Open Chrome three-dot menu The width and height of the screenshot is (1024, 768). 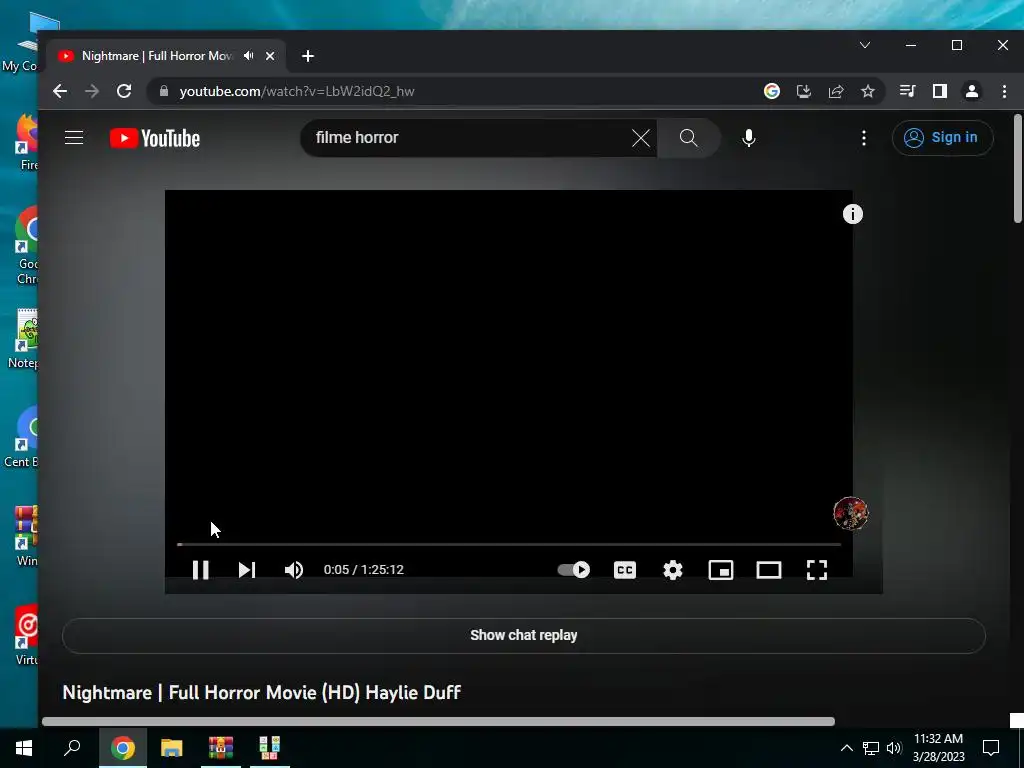(1004, 91)
